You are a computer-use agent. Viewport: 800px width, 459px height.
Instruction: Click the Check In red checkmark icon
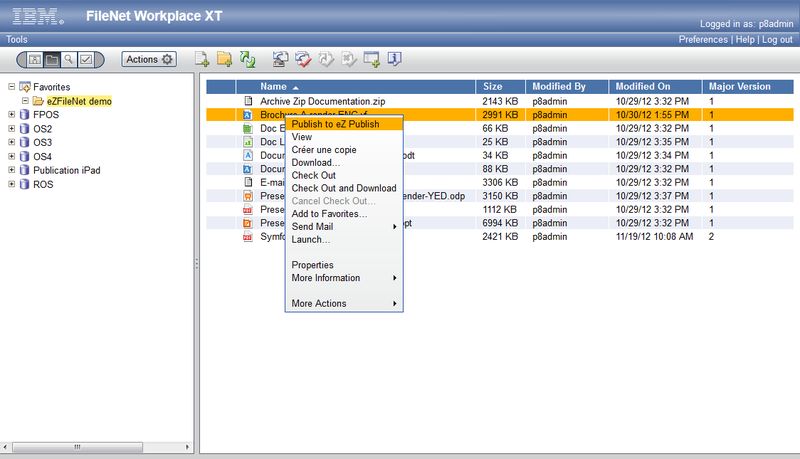303,59
